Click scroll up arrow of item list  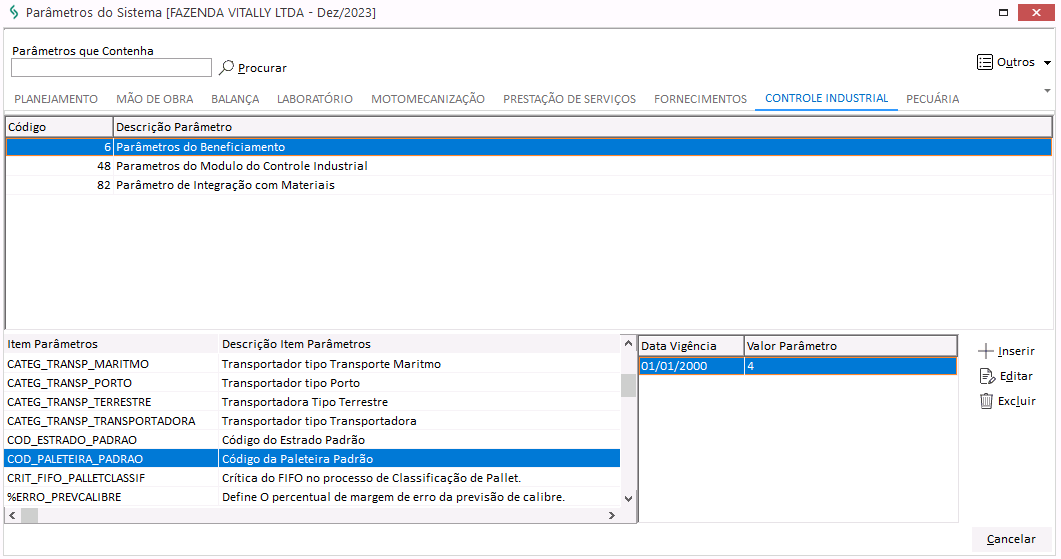point(629,344)
